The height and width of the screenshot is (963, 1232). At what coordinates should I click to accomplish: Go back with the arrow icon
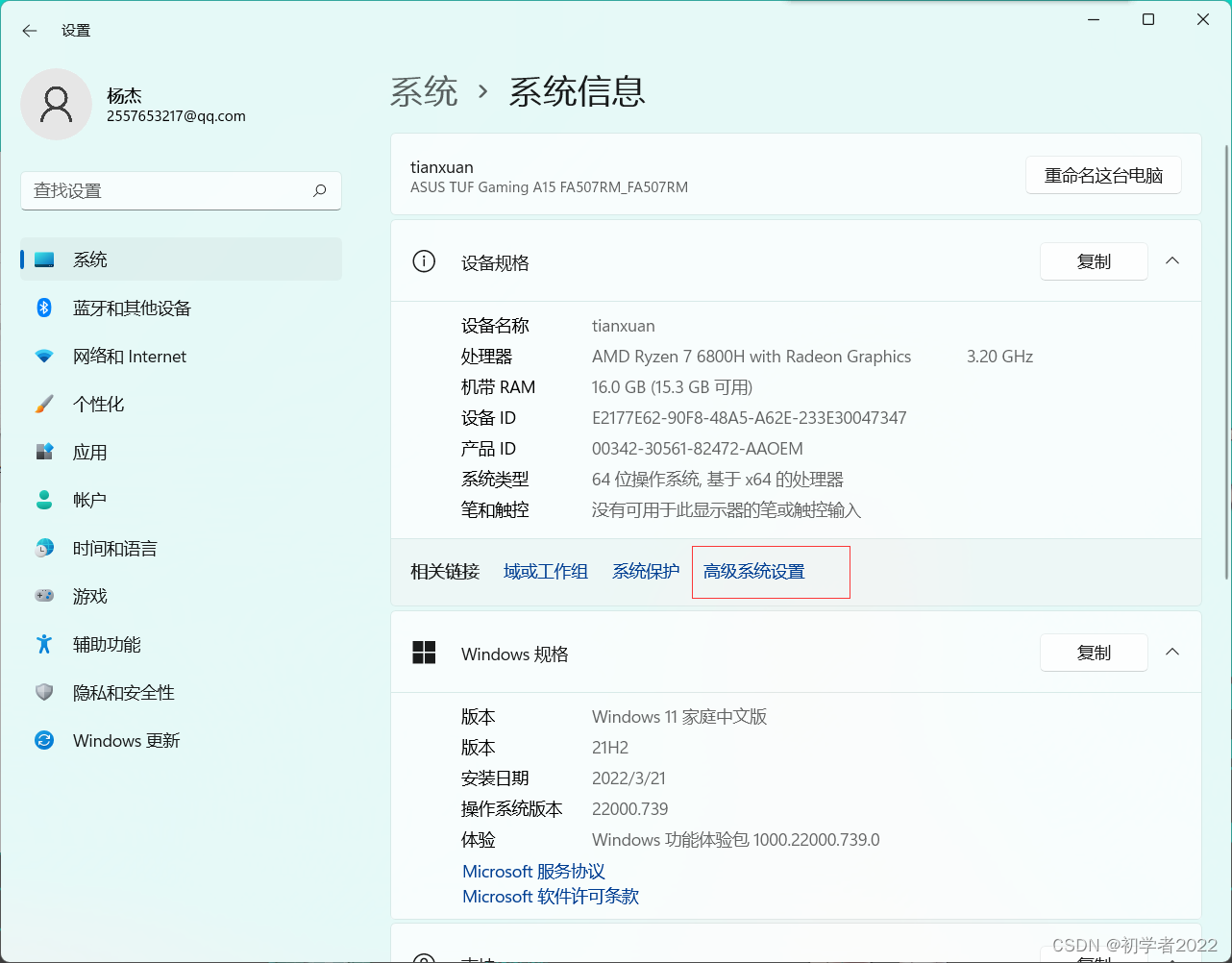click(x=30, y=31)
